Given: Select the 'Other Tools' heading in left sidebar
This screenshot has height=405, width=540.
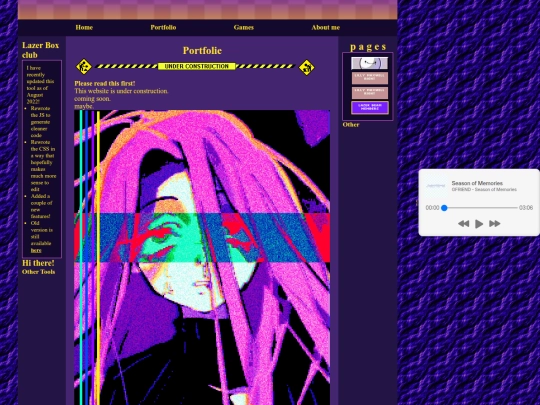Looking at the screenshot, I should pos(39,272).
